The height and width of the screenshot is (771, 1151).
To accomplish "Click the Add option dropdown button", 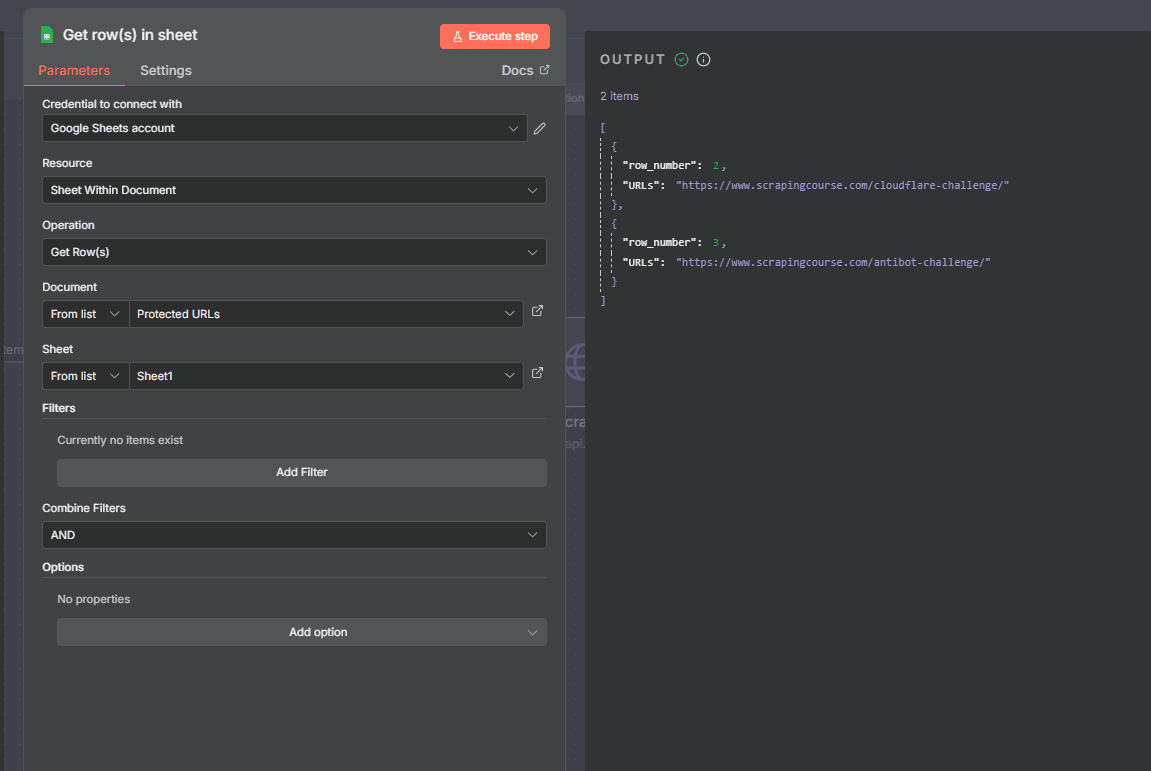I will pyautogui.click(x=302, y=632).
